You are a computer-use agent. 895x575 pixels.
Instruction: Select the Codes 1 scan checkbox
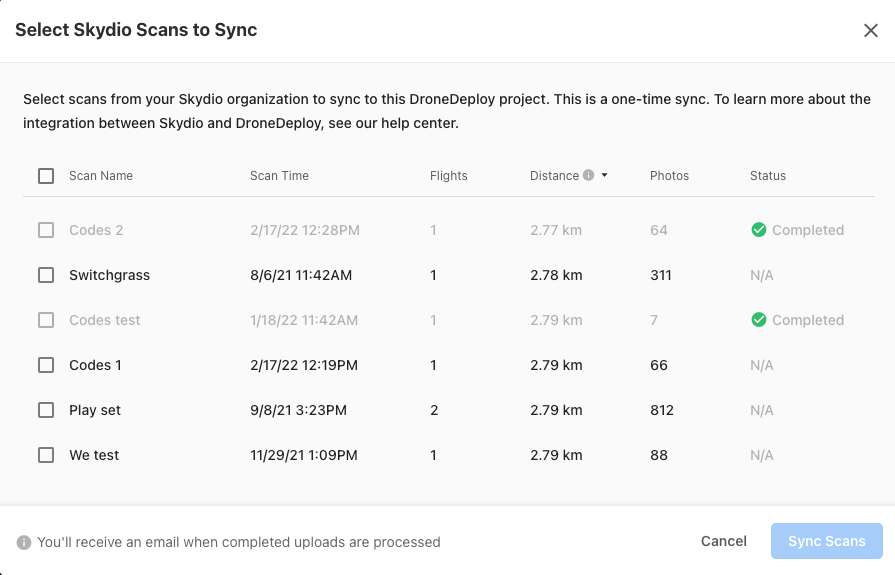click(x=46, y=365)
